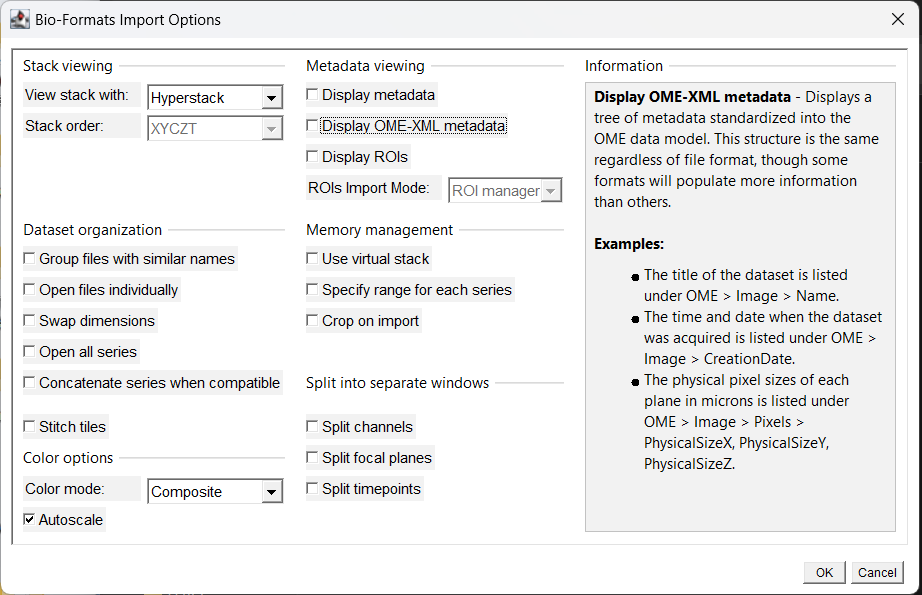Enable Open all series
Screen dimensions: 922x595
[29, 351]
